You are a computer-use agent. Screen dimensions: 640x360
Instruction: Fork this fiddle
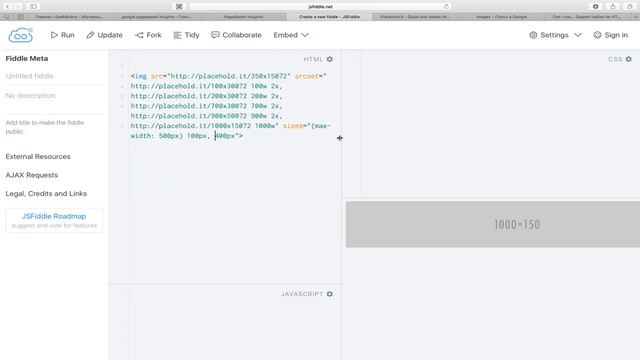(148, 35)
